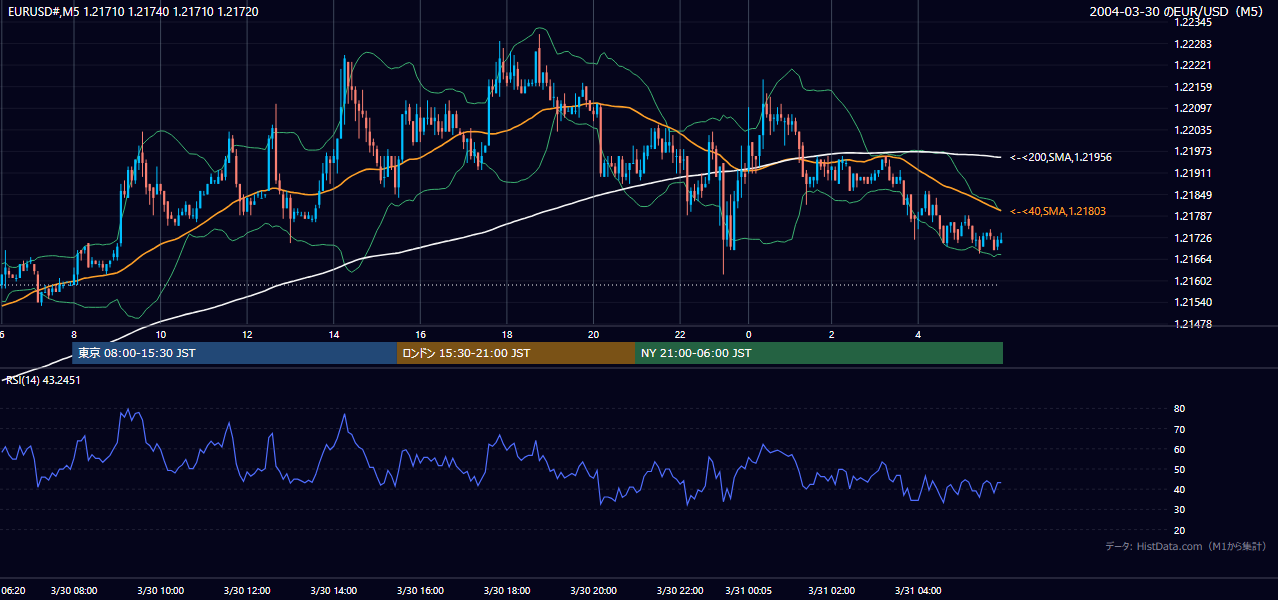The height and width of the screenshot is (600, 1278).
Task: Click hour marker 18 under the price chart
Action: pyautogui.click(x=507, y=335)
